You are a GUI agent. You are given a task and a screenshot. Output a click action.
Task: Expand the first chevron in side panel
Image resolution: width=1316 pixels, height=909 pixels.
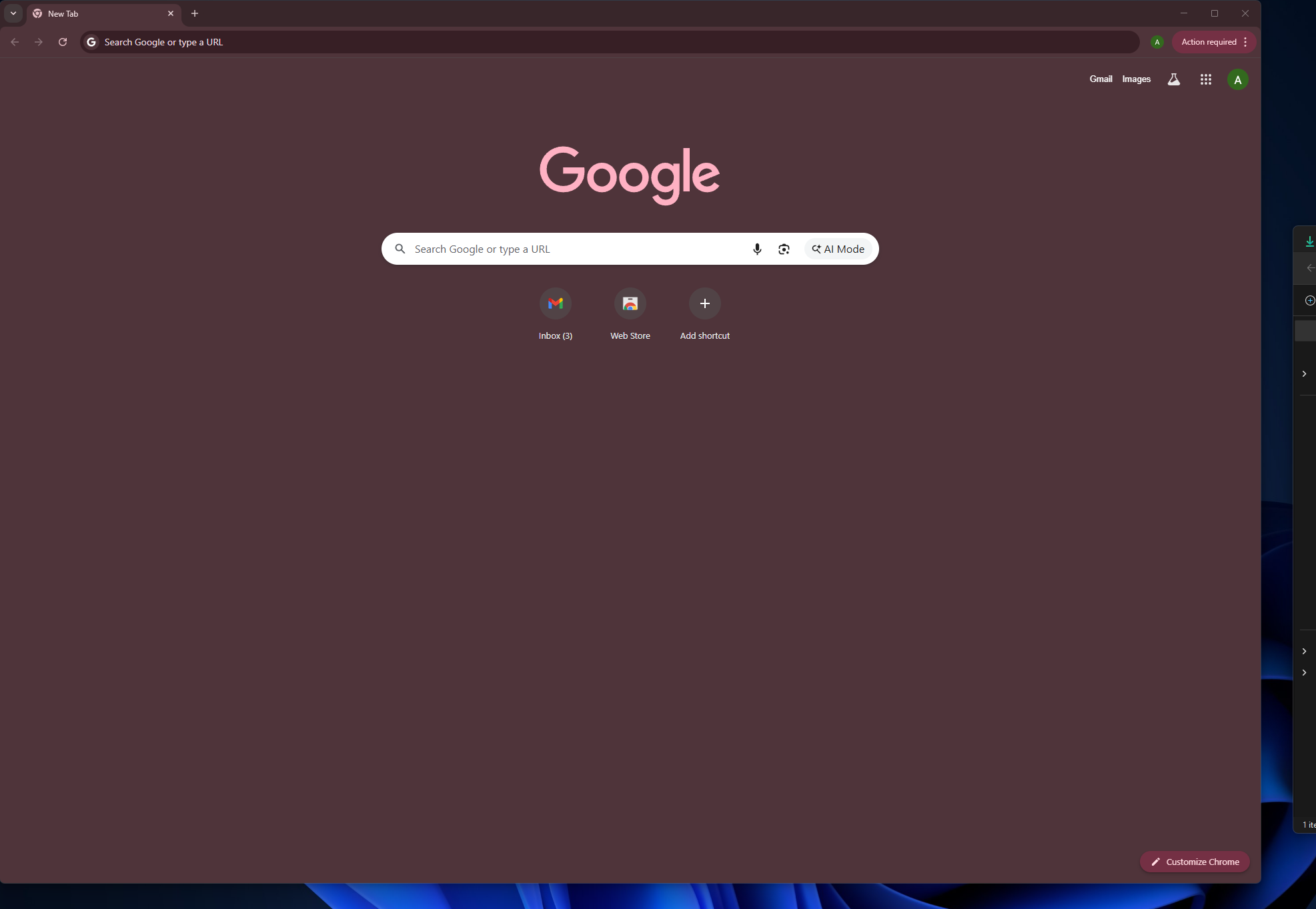pyautogui.click(x=1304, y=373)
